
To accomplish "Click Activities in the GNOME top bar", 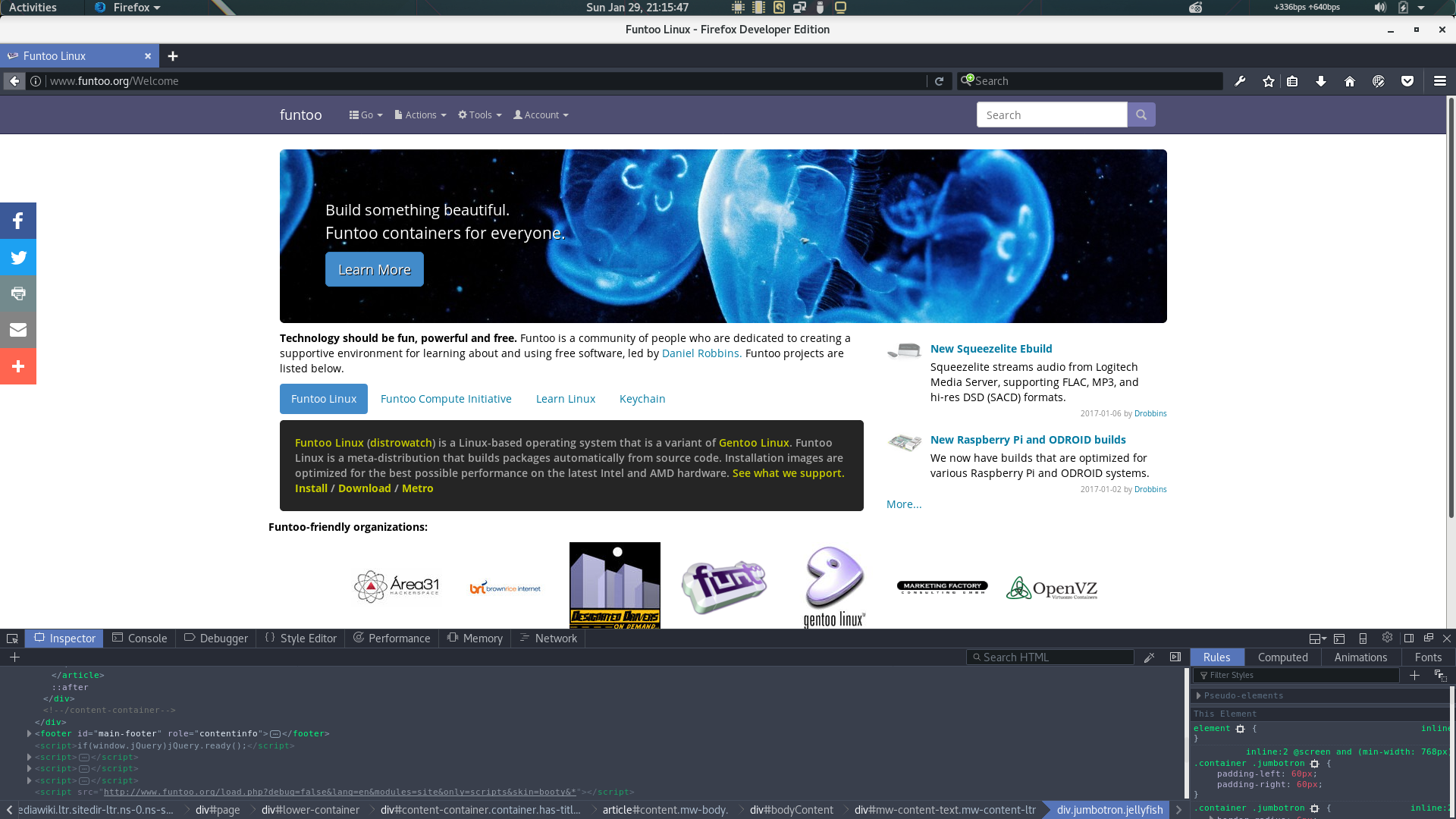I will [x=33, y=8].
